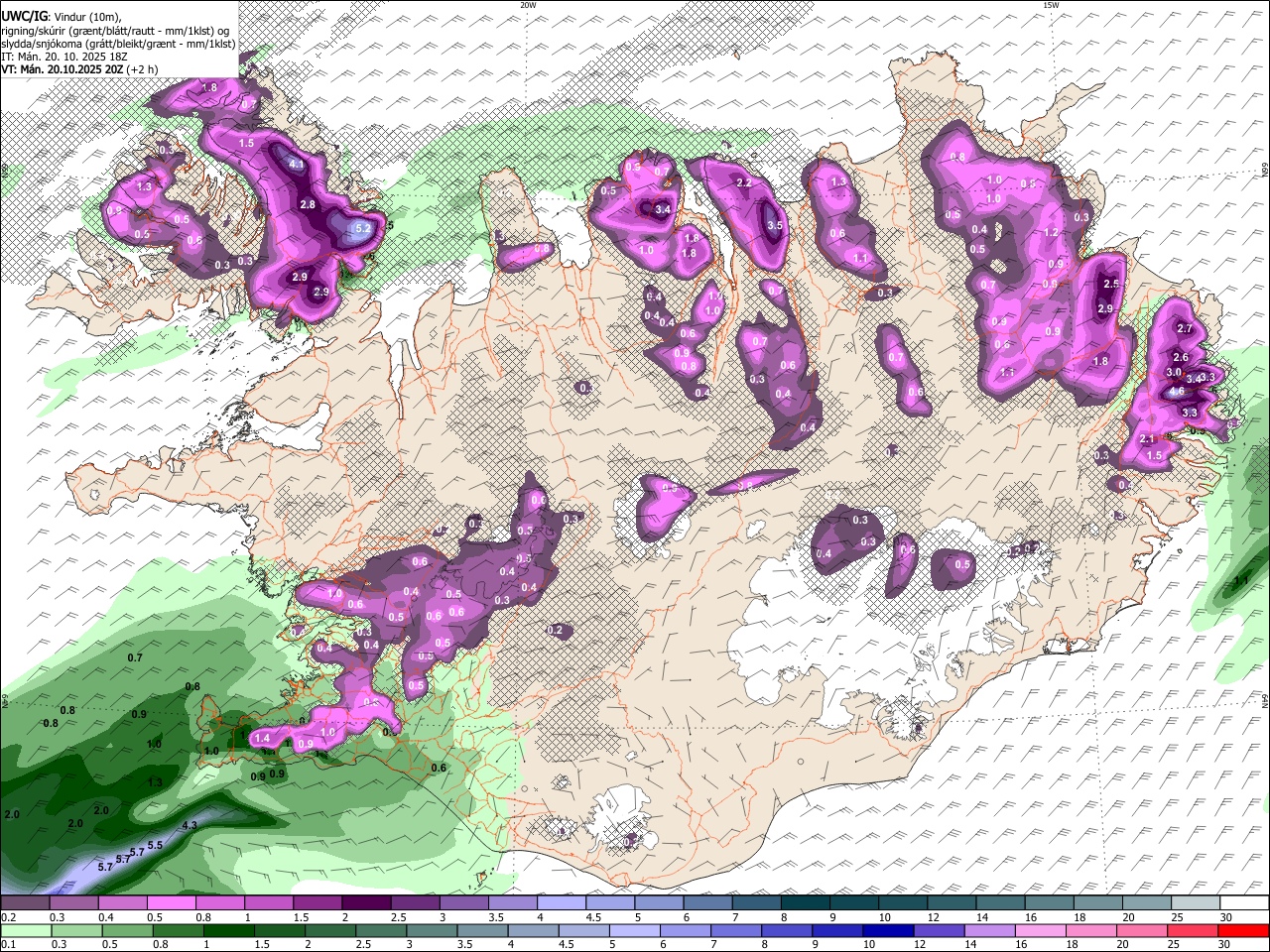Select the 'IT: Mán. 20. 10. 2025 18Z' line
This screenshot has height=952, width=1270.
63,57
